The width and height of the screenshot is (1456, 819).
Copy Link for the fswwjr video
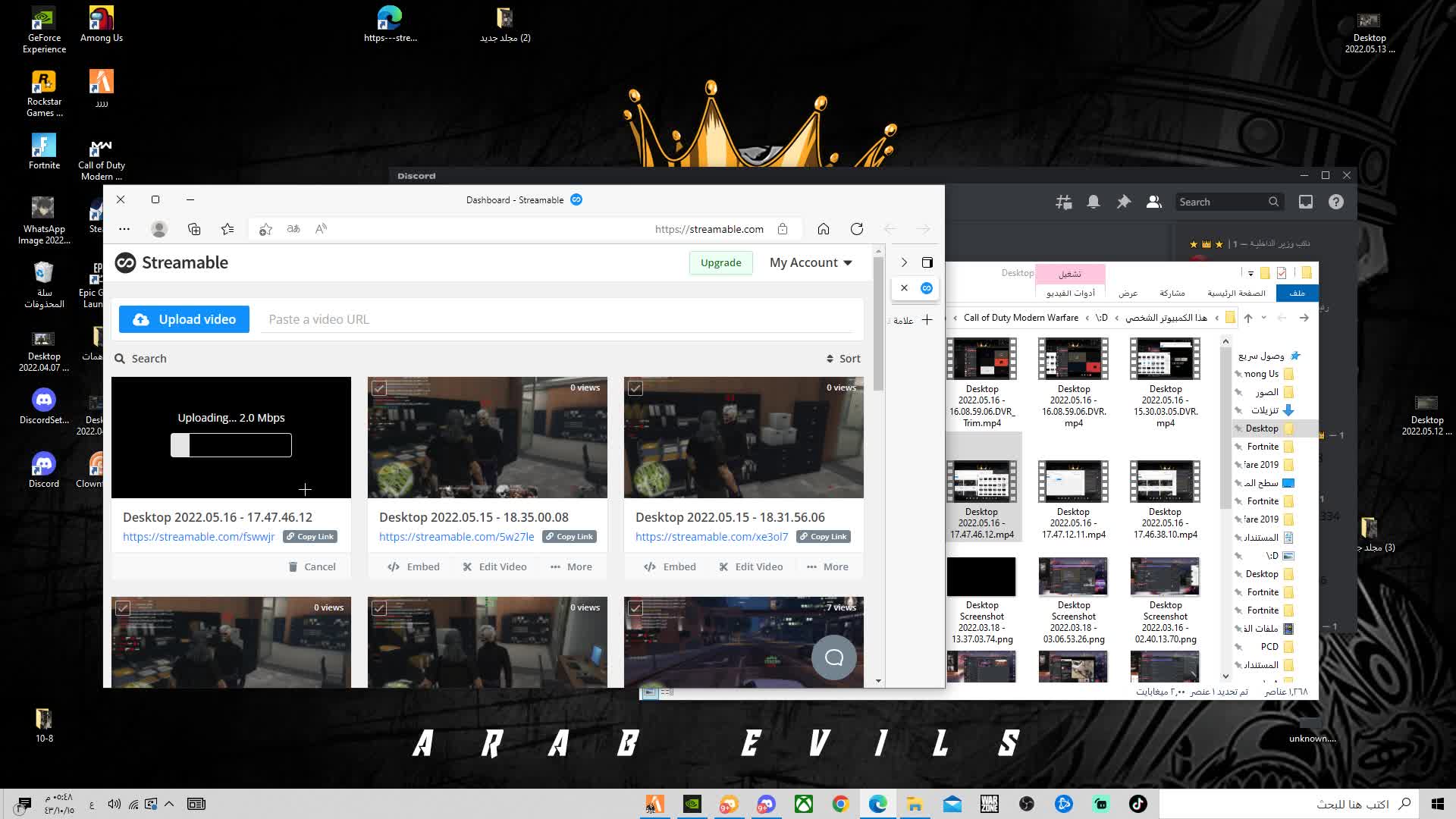pos(309,536)
